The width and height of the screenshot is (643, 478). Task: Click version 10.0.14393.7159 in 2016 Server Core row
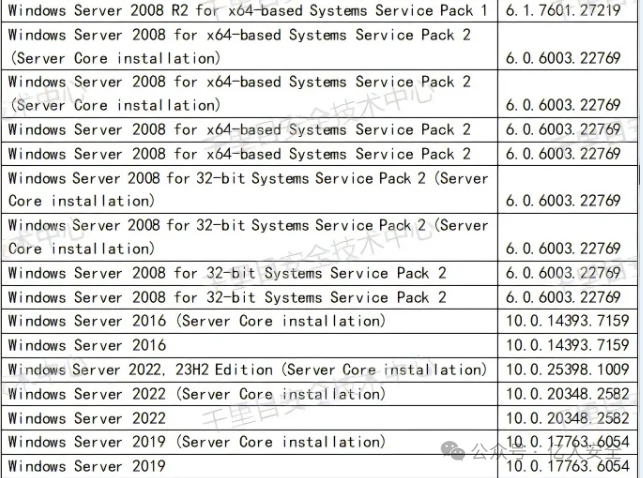click(568, 321)
